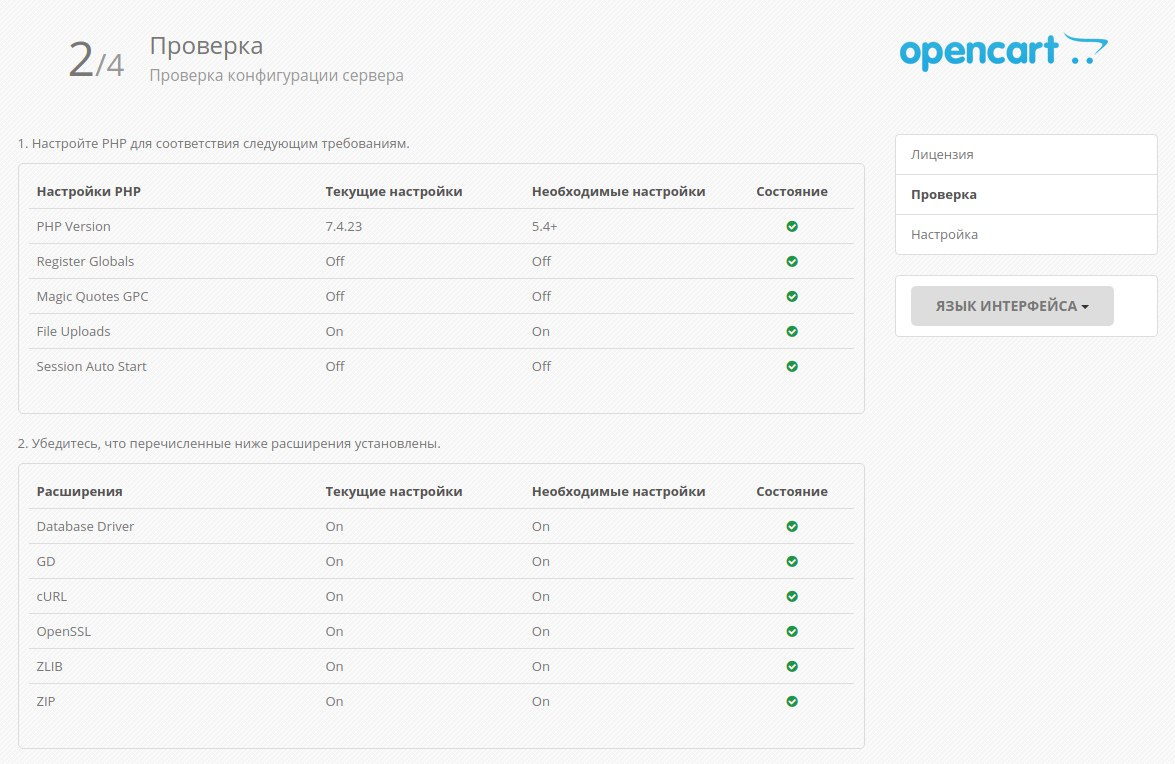1175x764 pixels.
Task: Click the cURL extension row label
Action: click(x=52, y=596)
